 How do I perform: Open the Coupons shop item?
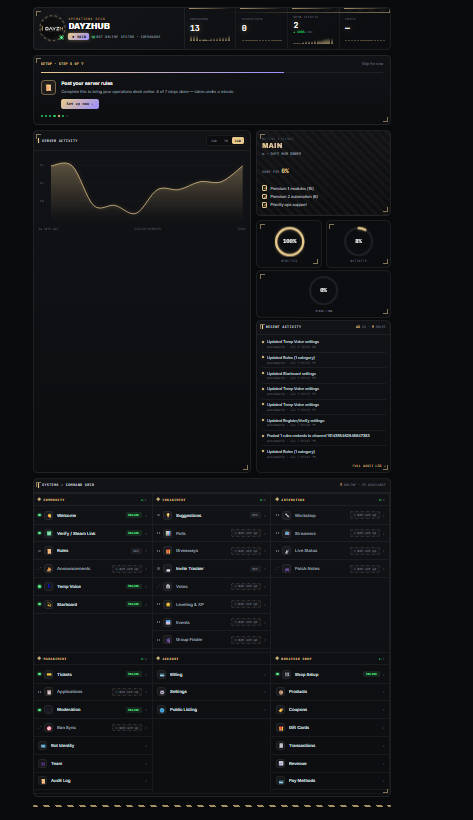(331, 710)
